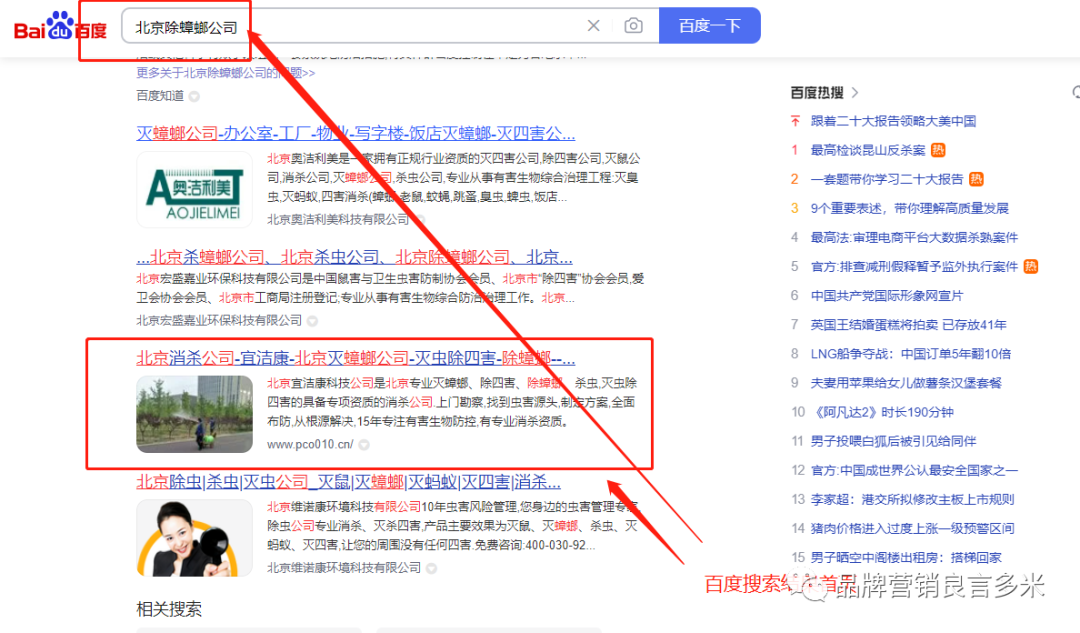Screen dimensions: 1080x633
Task: Click 热 badge beside 一套题带你学习二十大报告
Action: click(976, 179)
